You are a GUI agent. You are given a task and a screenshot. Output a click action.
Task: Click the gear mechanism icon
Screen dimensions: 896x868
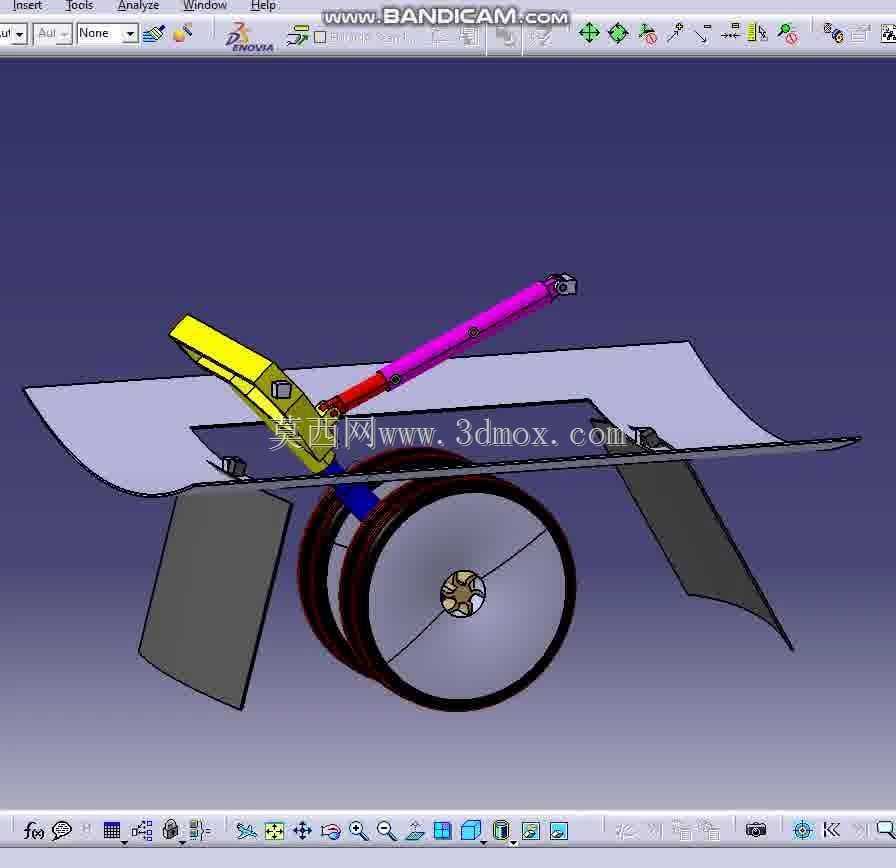833,33
